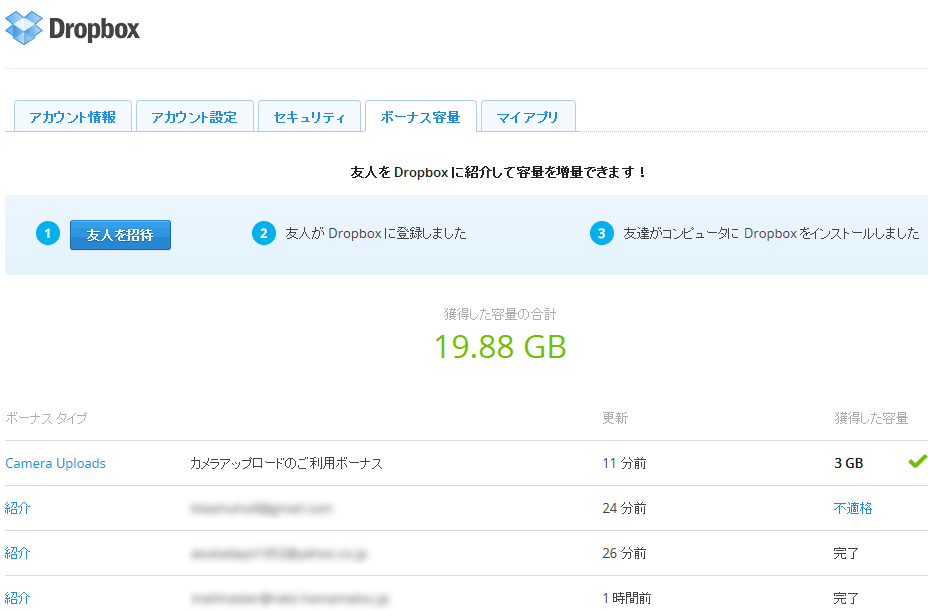Click the green checkmark beside 3 GB
The height and width of the screenshot is (610, 928).
click(918, 461)
